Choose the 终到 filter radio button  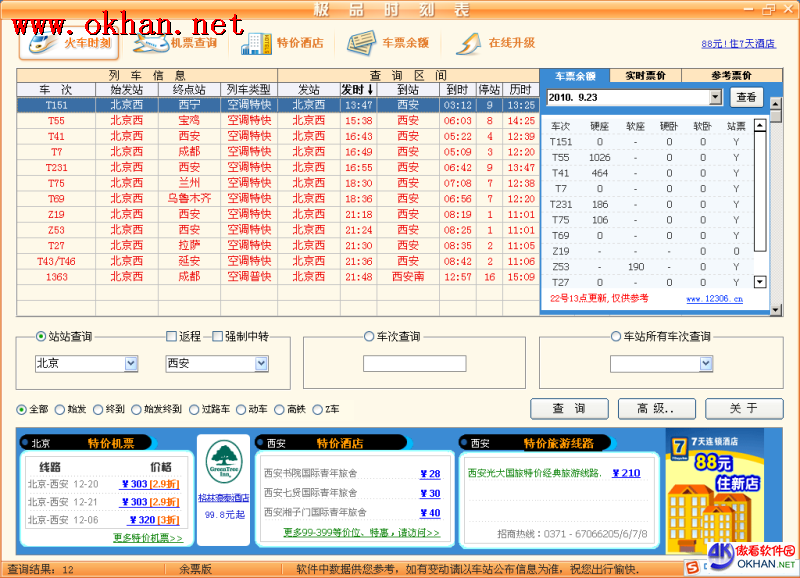[98, 409]
